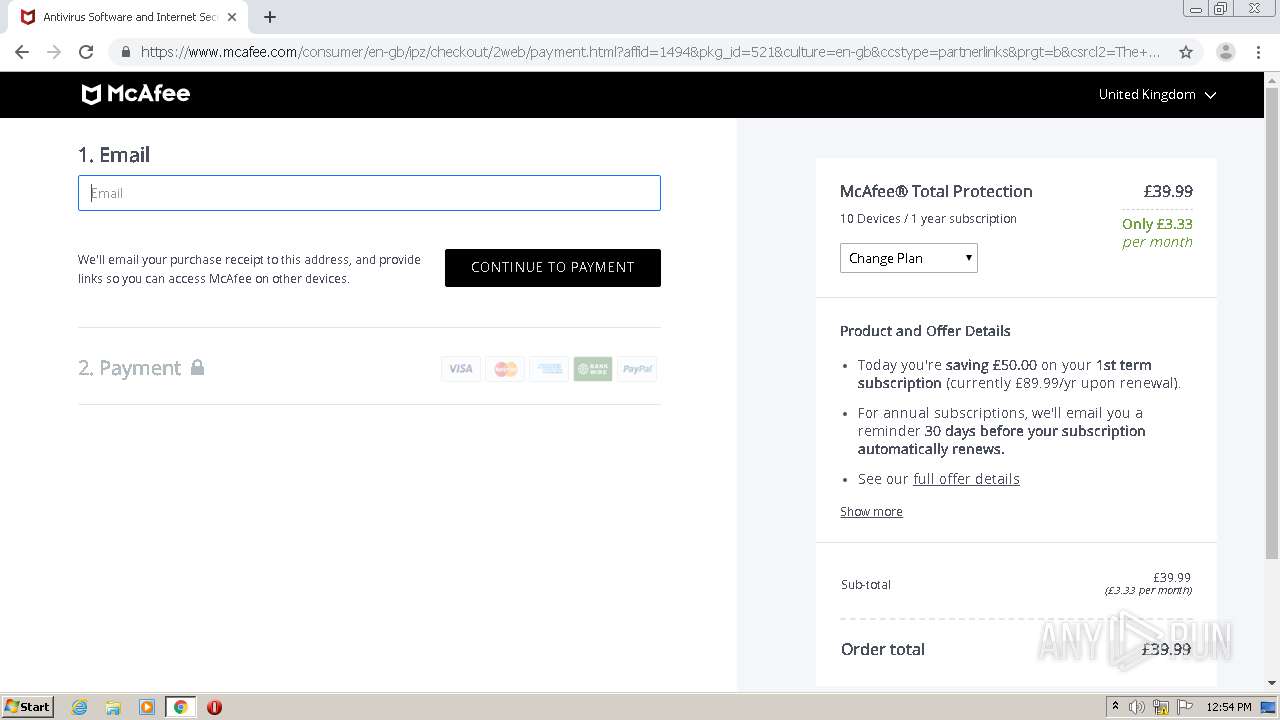The height and width of the screenshot is (720, 1280).
Task: Click the 2. Payment section heading
Action: click(130, 368)
